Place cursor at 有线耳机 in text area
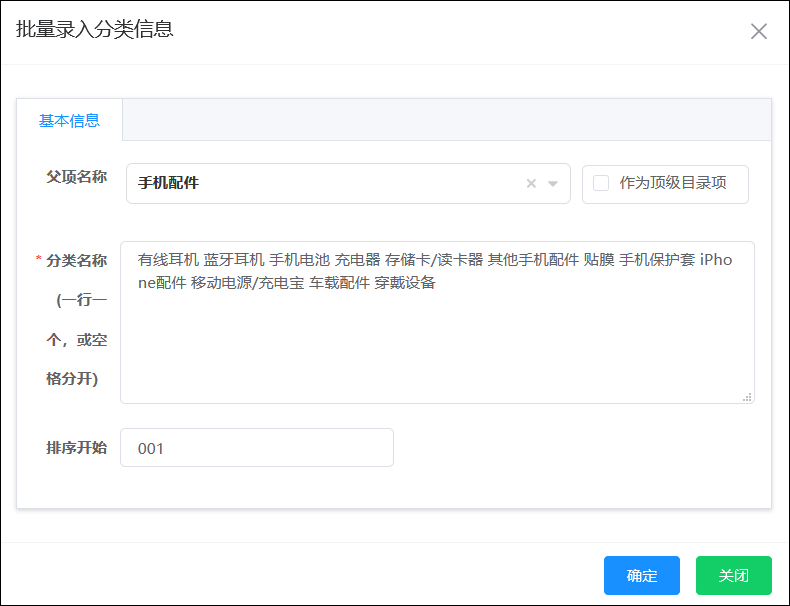 point(168,260)
